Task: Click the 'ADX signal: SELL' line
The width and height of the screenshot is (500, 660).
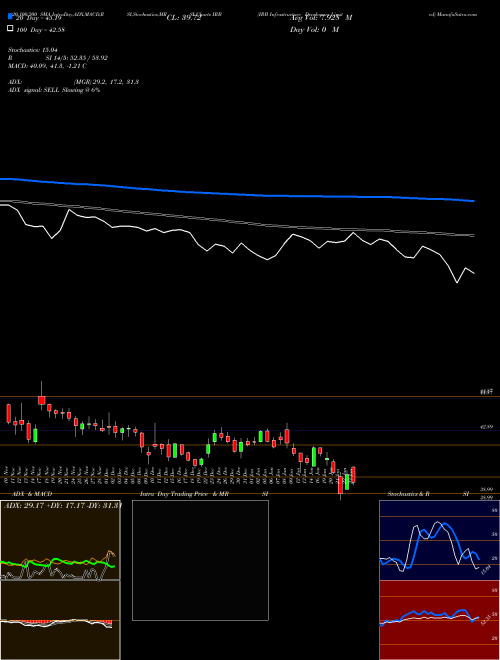Action: [54, 90]
